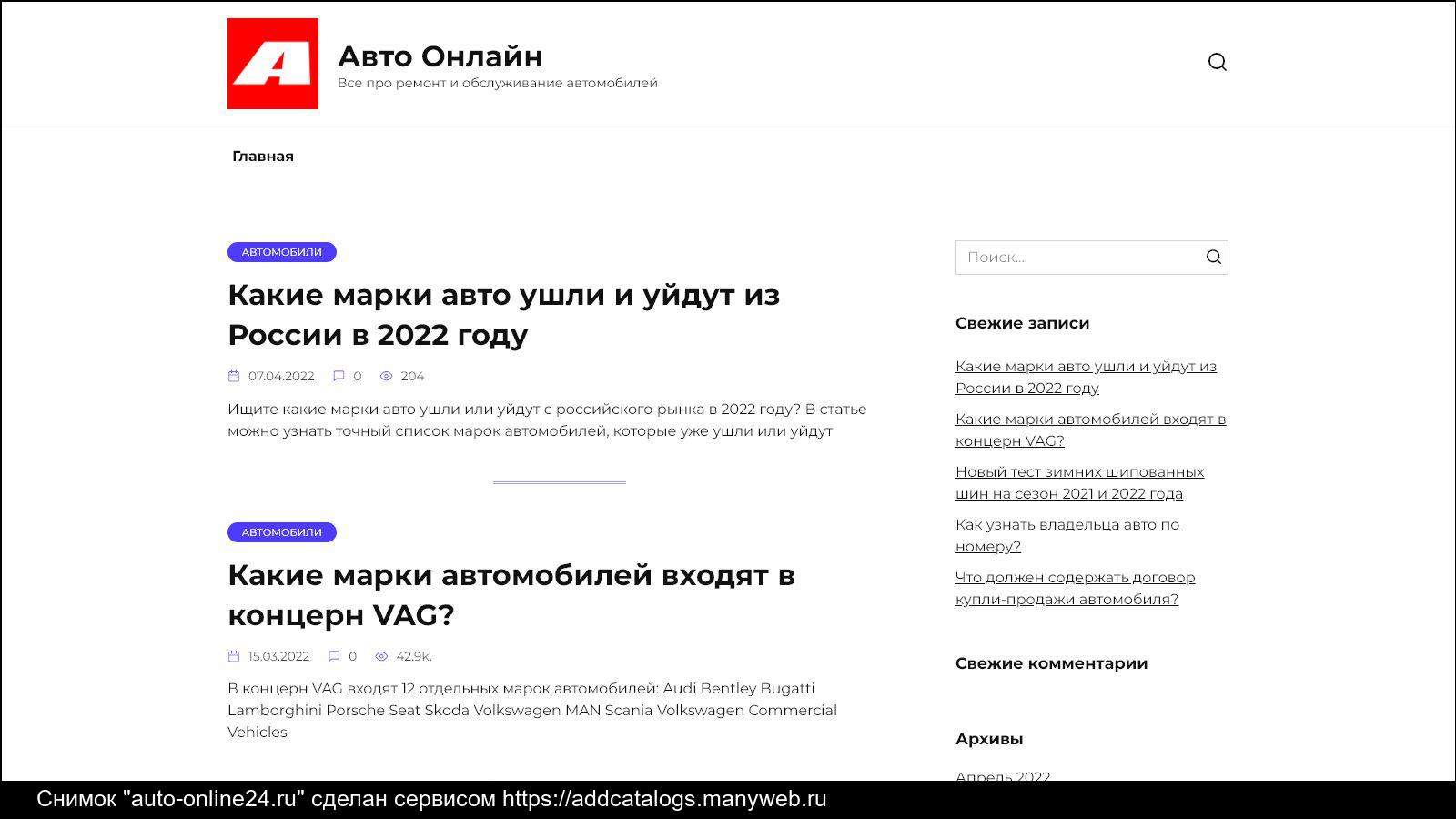Open sidebar link Как узнать владельца авто
The width and height of the screenshot is (1456, 819).
pyautogui.click(x=1067, y=535)
